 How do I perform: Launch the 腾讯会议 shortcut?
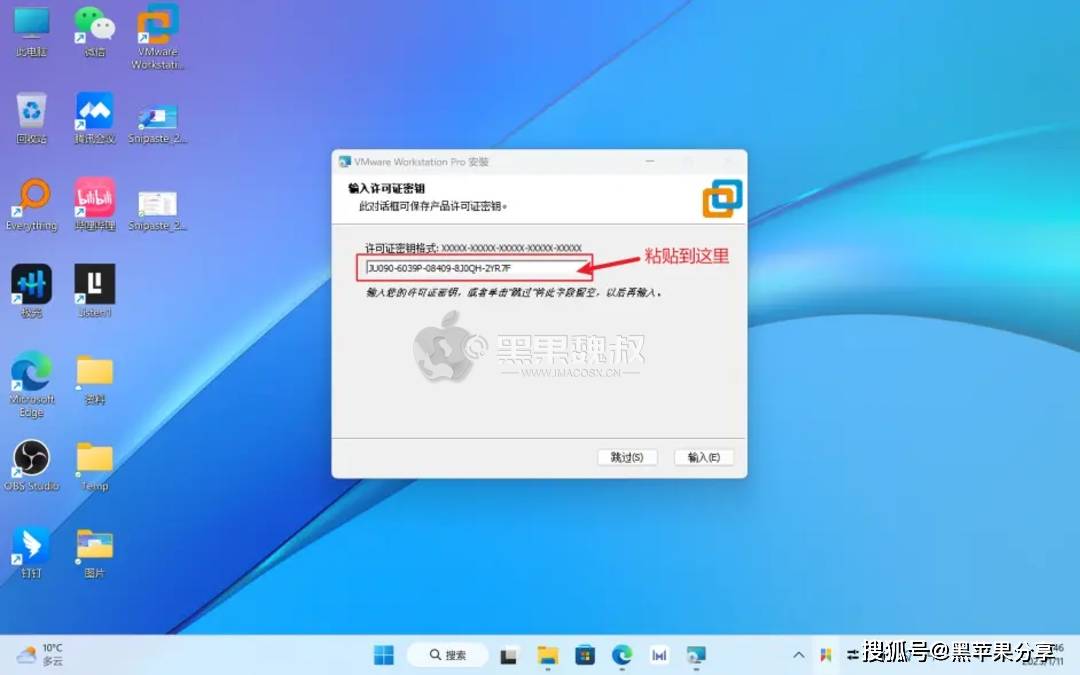(x=94, y=118)
